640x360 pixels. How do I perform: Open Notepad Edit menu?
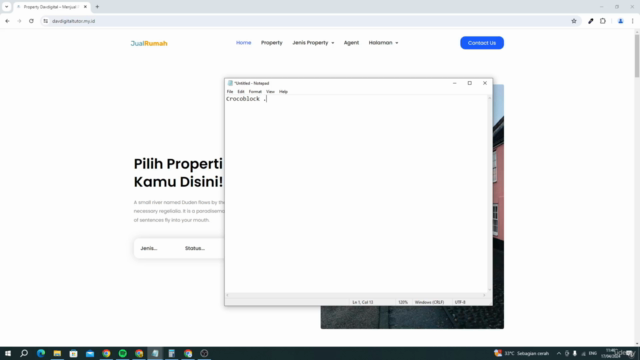coord(241,91)
